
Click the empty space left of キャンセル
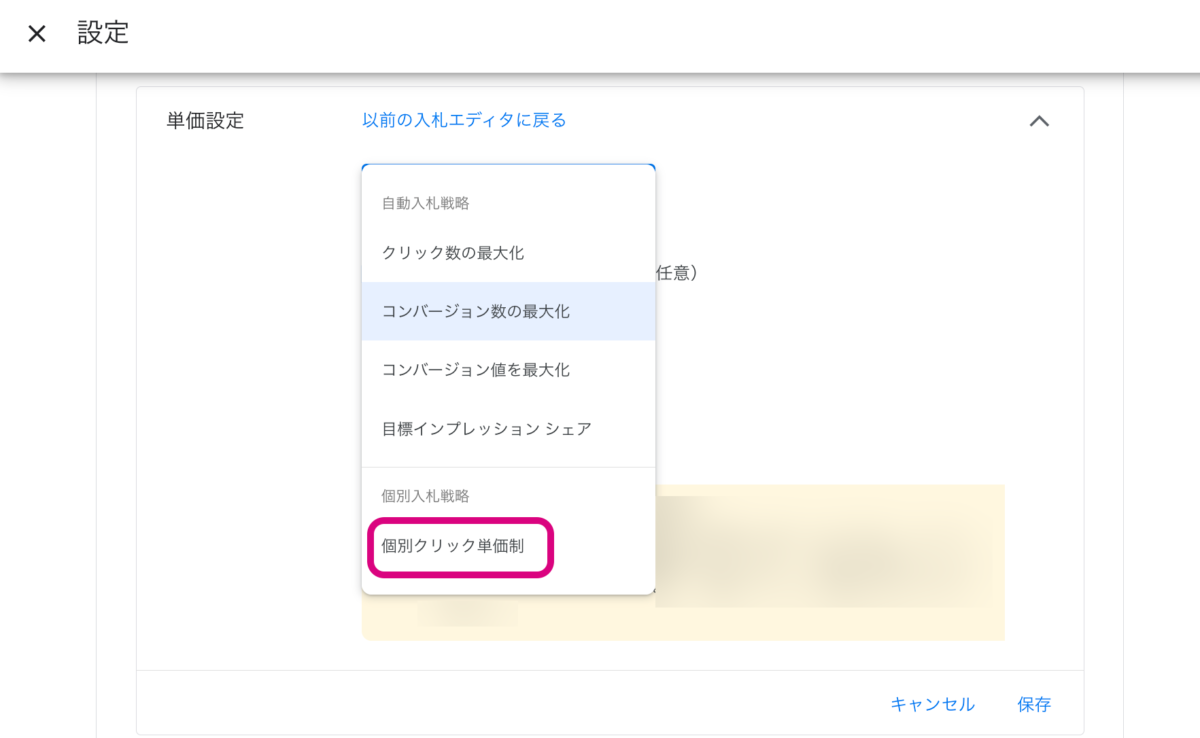(600, 704)
